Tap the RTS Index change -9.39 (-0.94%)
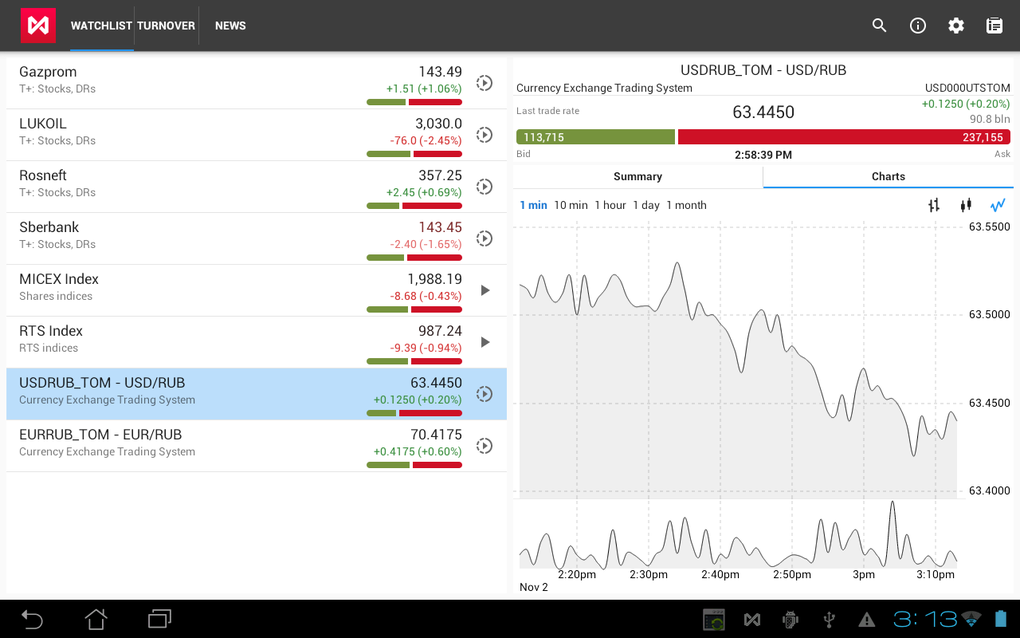 425,348
